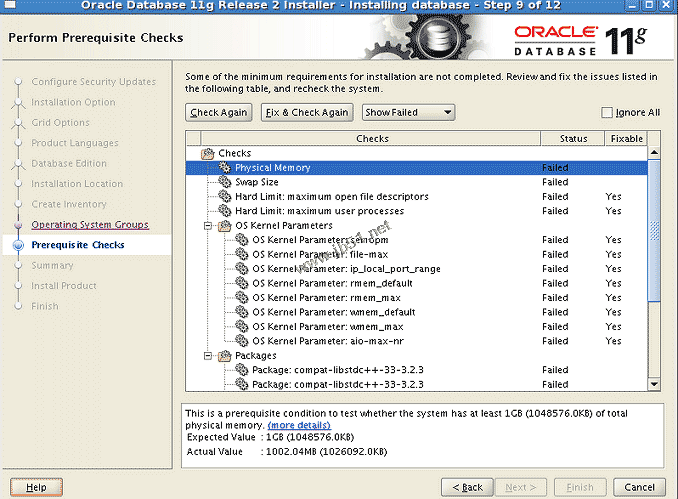This screenshot has height=499, width=678.
Task: Click gear icon beside wmem_default
Action: click(x=241, y=312)
